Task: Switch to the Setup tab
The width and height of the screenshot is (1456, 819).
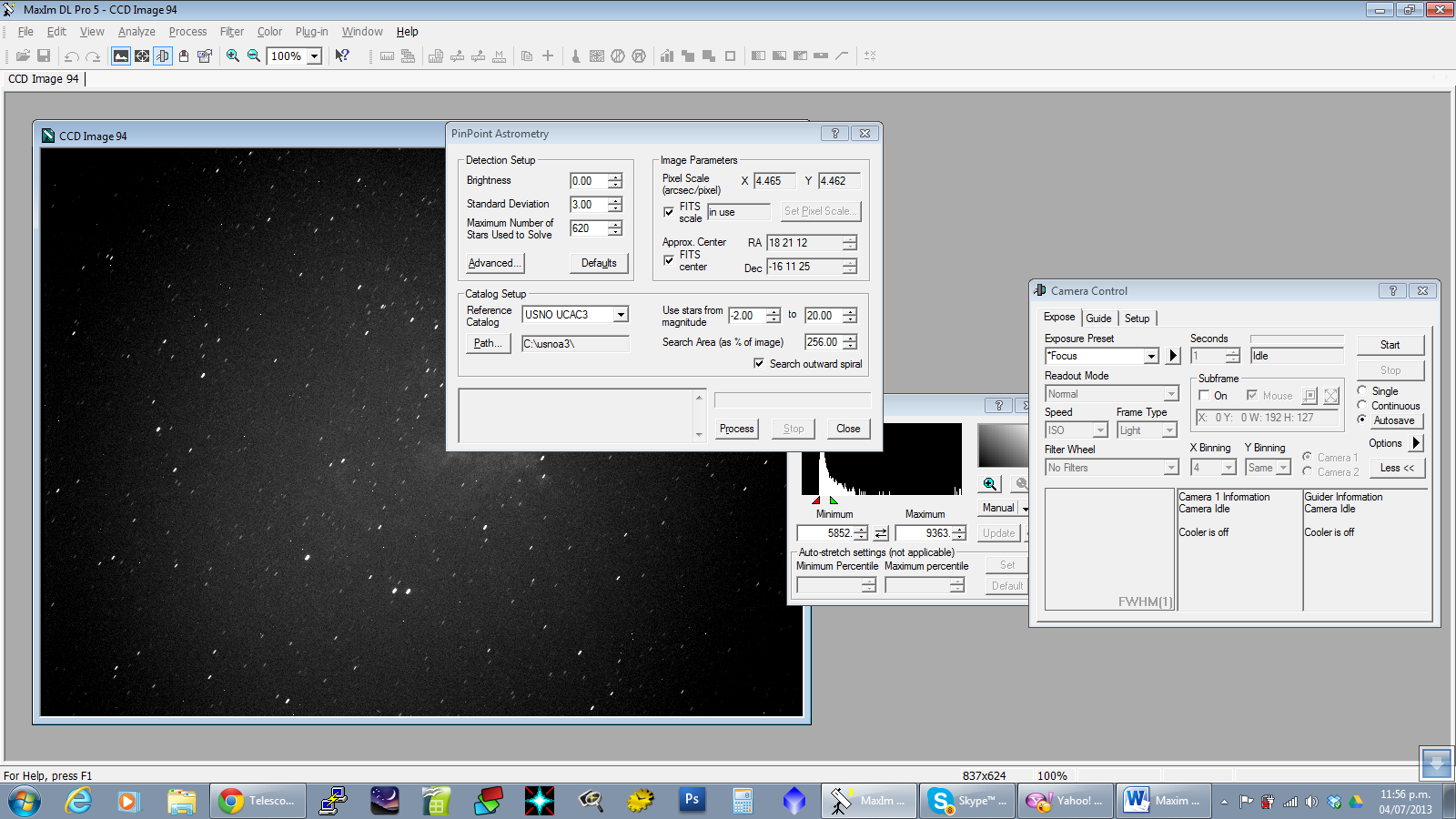Action: pos(1137,318)
